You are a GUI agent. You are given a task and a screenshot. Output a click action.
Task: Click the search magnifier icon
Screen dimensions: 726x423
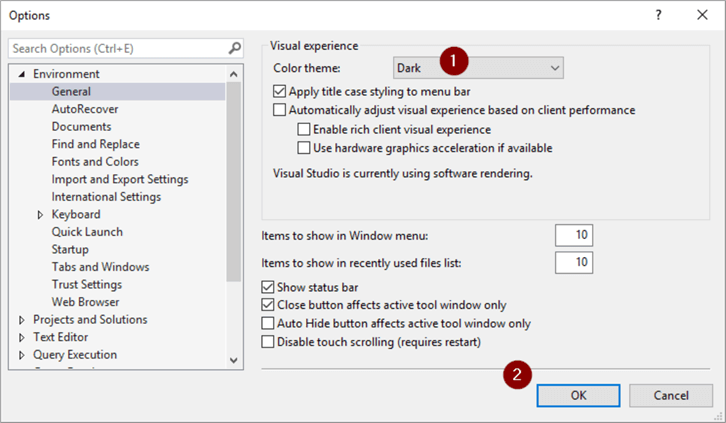(x=234, y=48)
